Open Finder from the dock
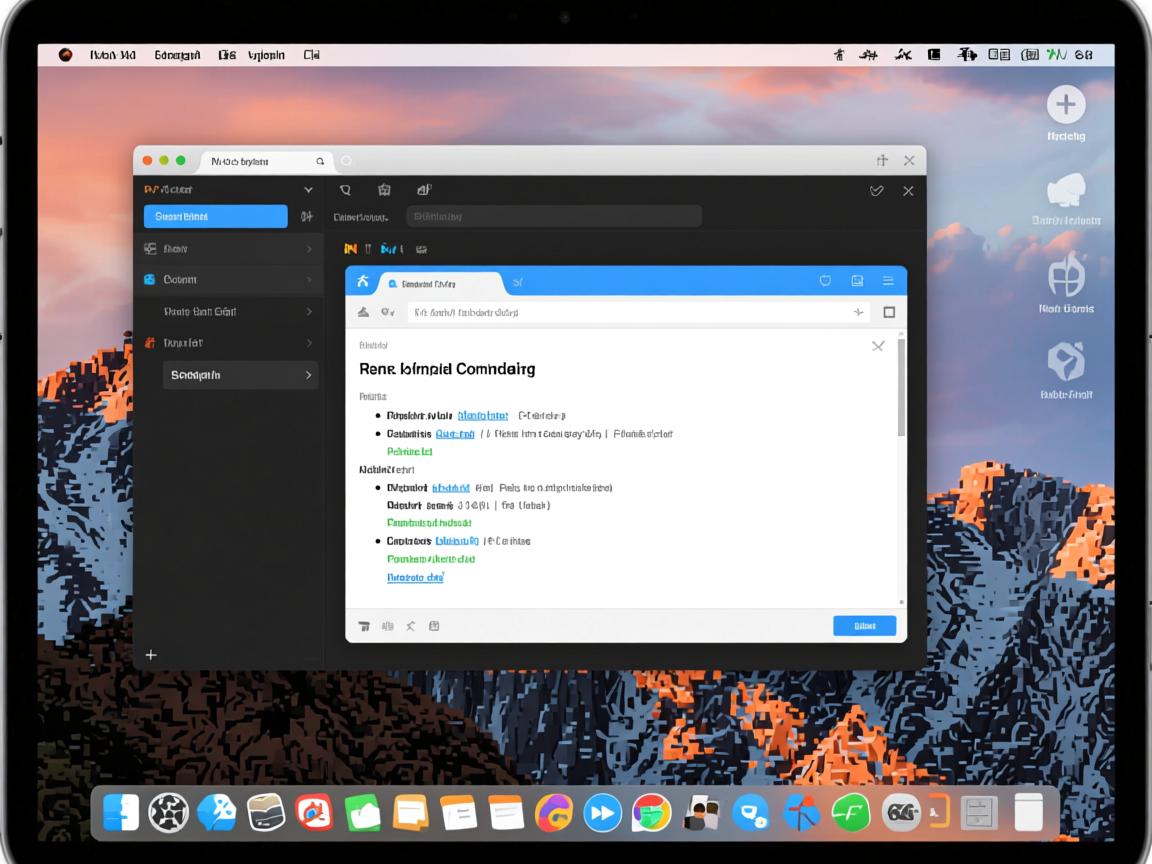This screenshot has height=864, width=1152. [121, 813]
